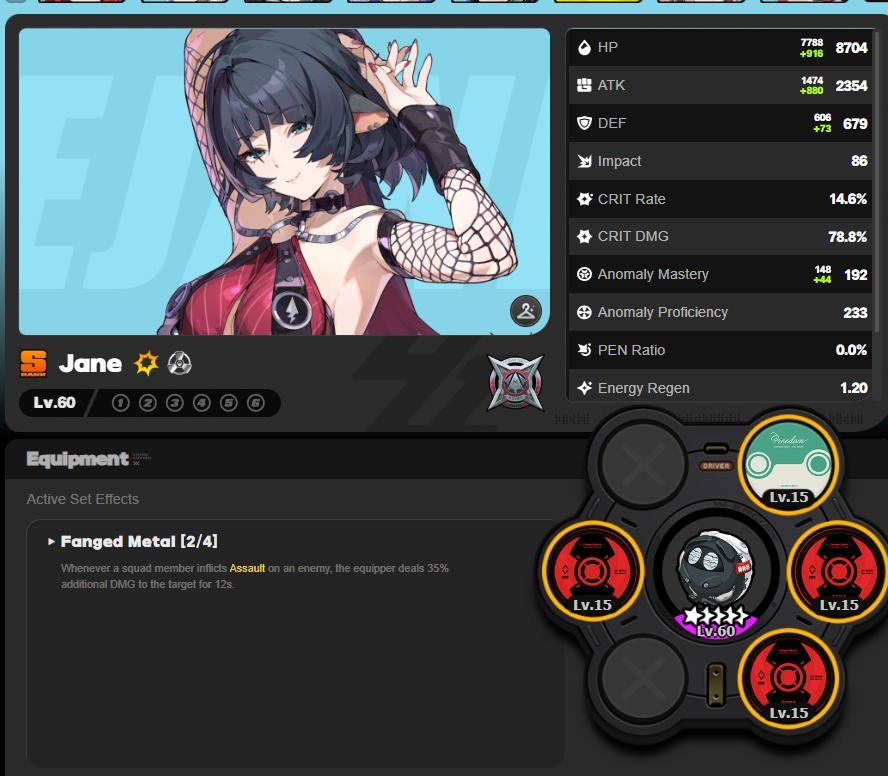Open the right Fanged Metal disc Lv.15
Viewport: 888px width, 776px height.
pyautogui.click(x=838, y=571)
